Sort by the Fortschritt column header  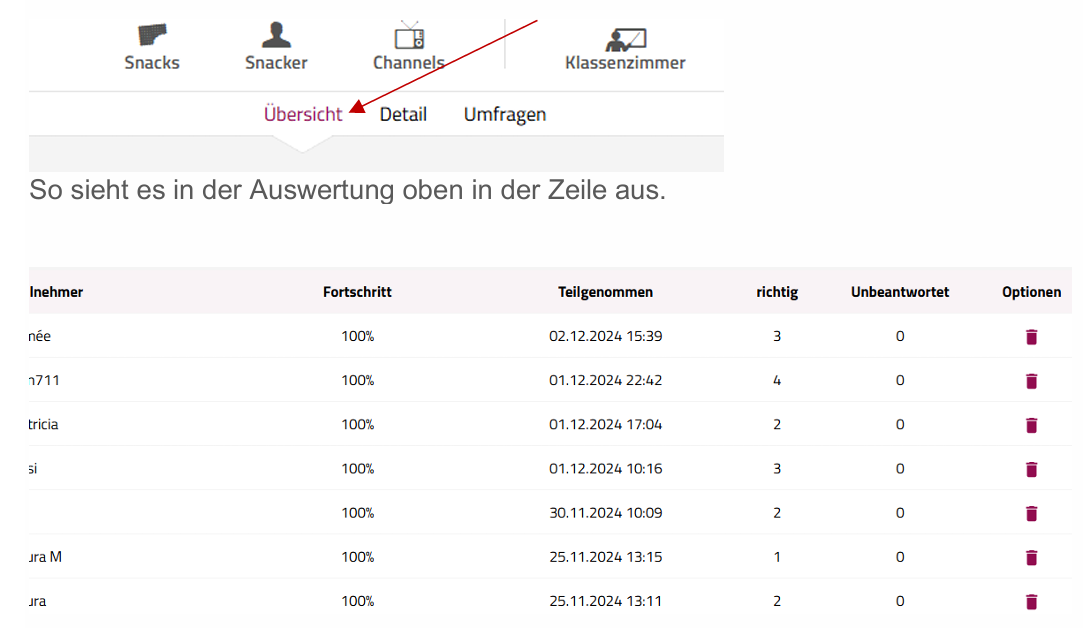point(357,292)
